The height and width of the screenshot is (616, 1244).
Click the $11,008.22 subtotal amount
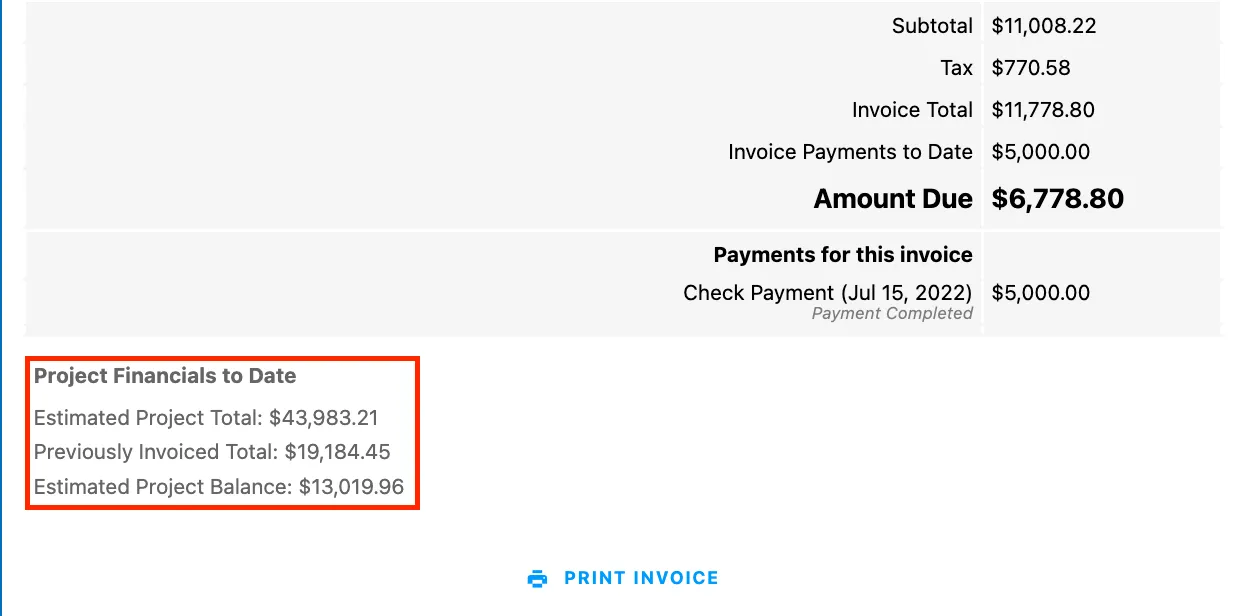click(x=1044, y=26)
